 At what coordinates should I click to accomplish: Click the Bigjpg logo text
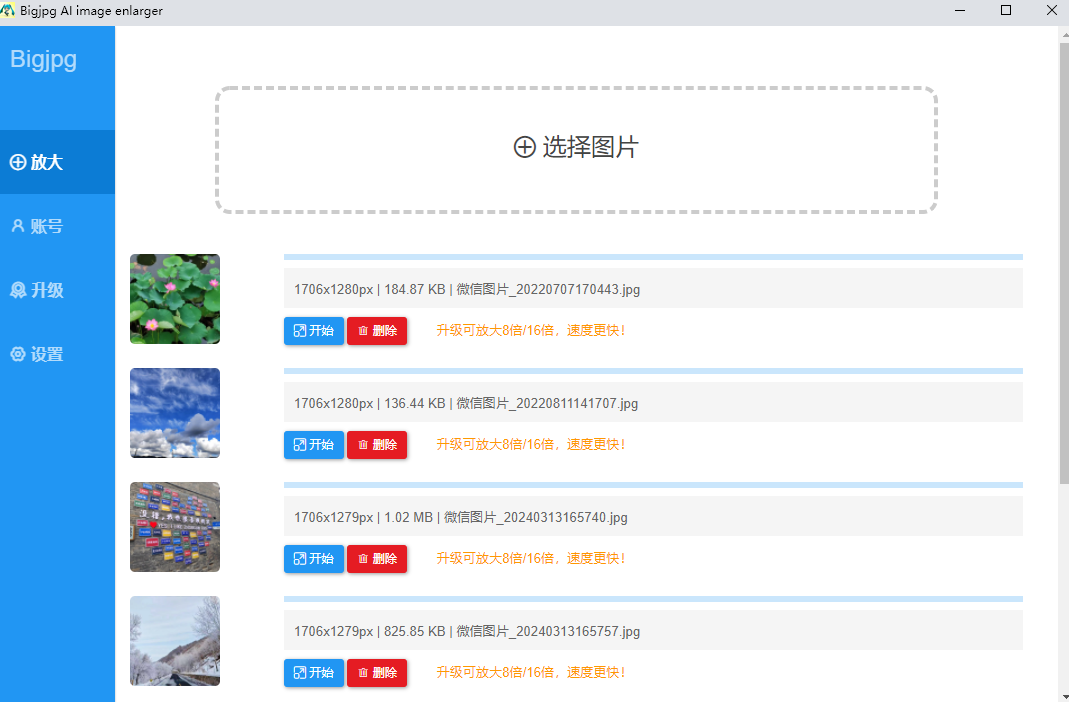[x=43, y=60]
